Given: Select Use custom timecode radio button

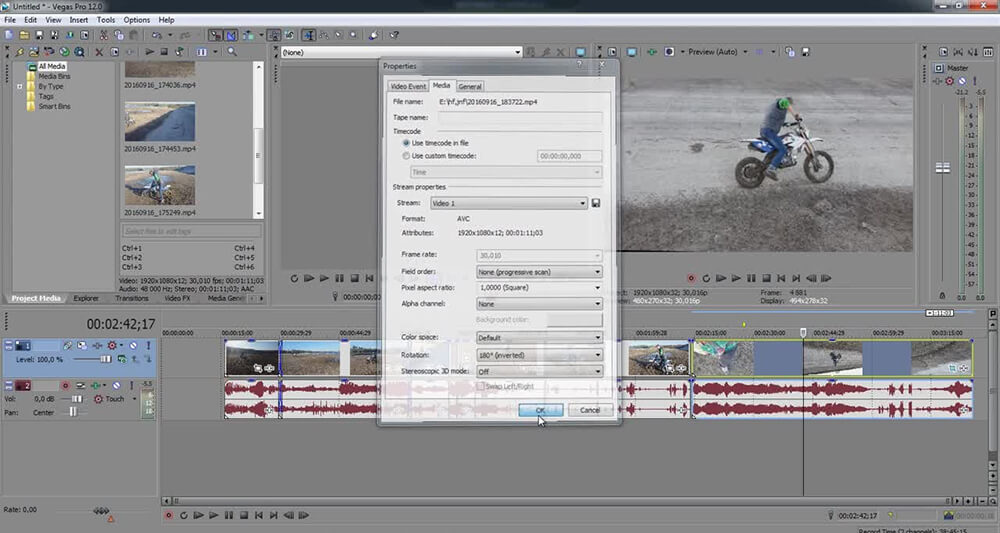Looking at the screenshot, I should (406, 156).
